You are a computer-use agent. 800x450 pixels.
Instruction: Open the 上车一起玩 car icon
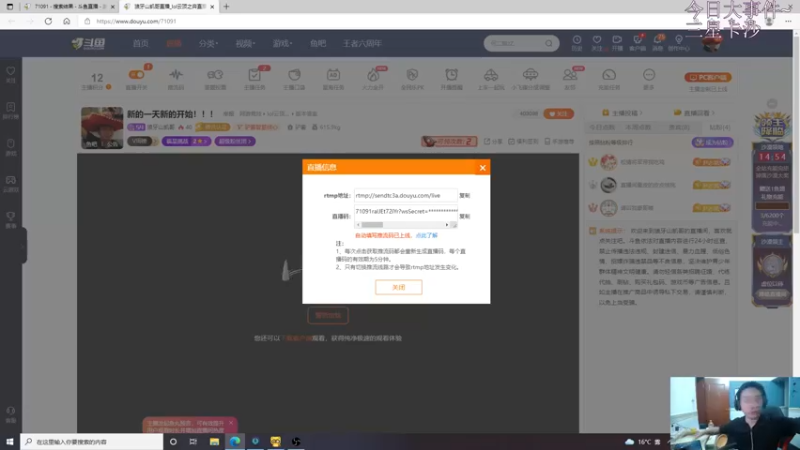pos(491,75)
